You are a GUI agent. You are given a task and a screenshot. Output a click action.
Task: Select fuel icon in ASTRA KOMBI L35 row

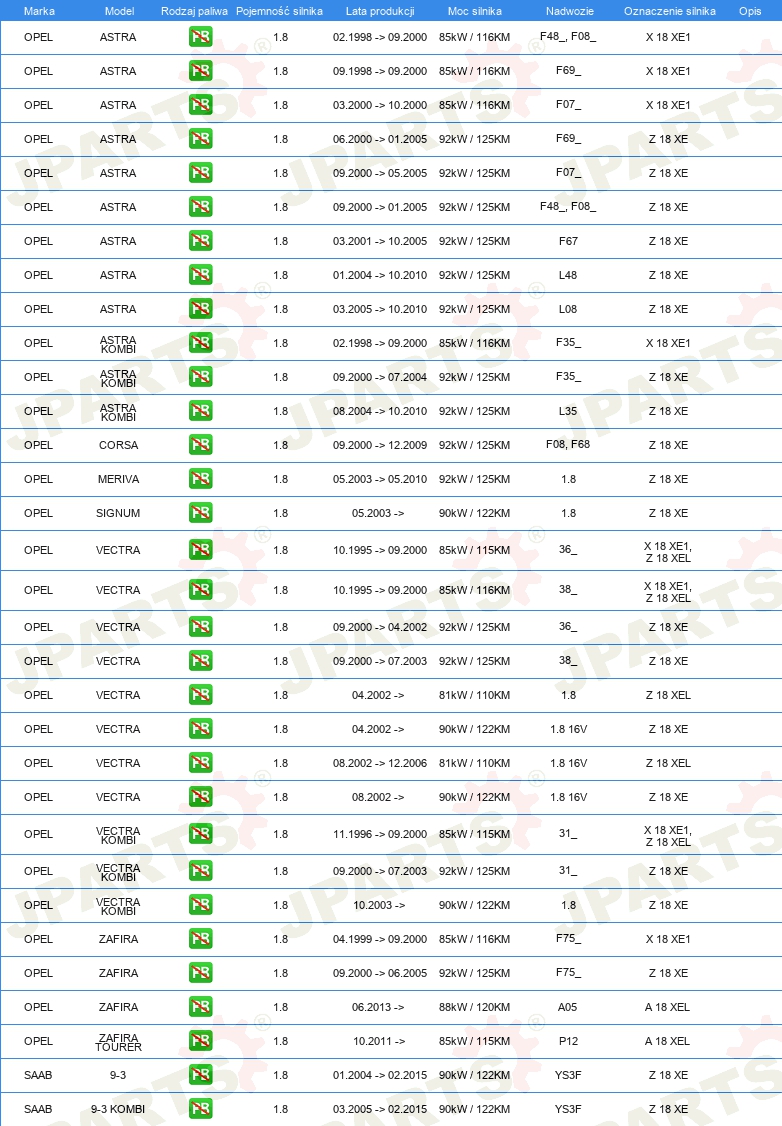[x=200, y=411]
